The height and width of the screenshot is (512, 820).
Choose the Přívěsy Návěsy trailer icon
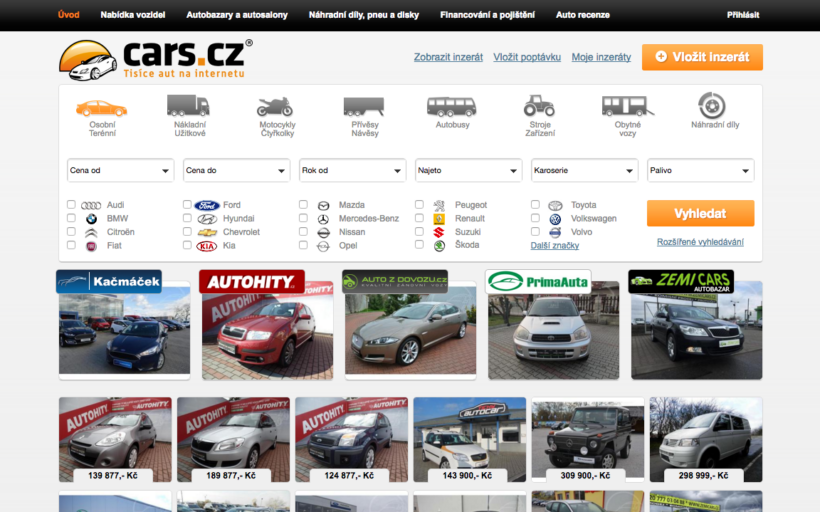(363, 106)
